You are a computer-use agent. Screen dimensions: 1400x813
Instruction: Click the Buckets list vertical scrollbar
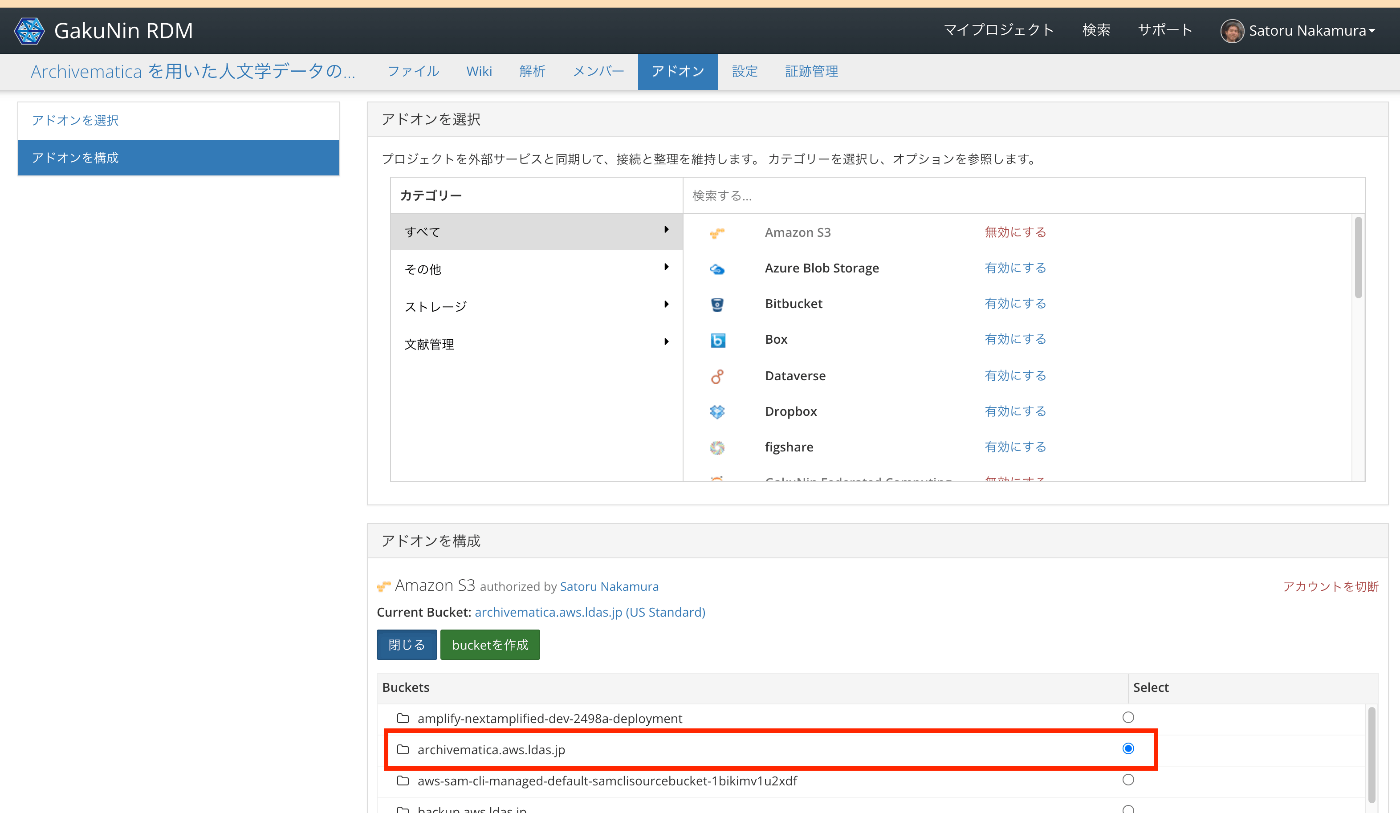coord(1371,753)
